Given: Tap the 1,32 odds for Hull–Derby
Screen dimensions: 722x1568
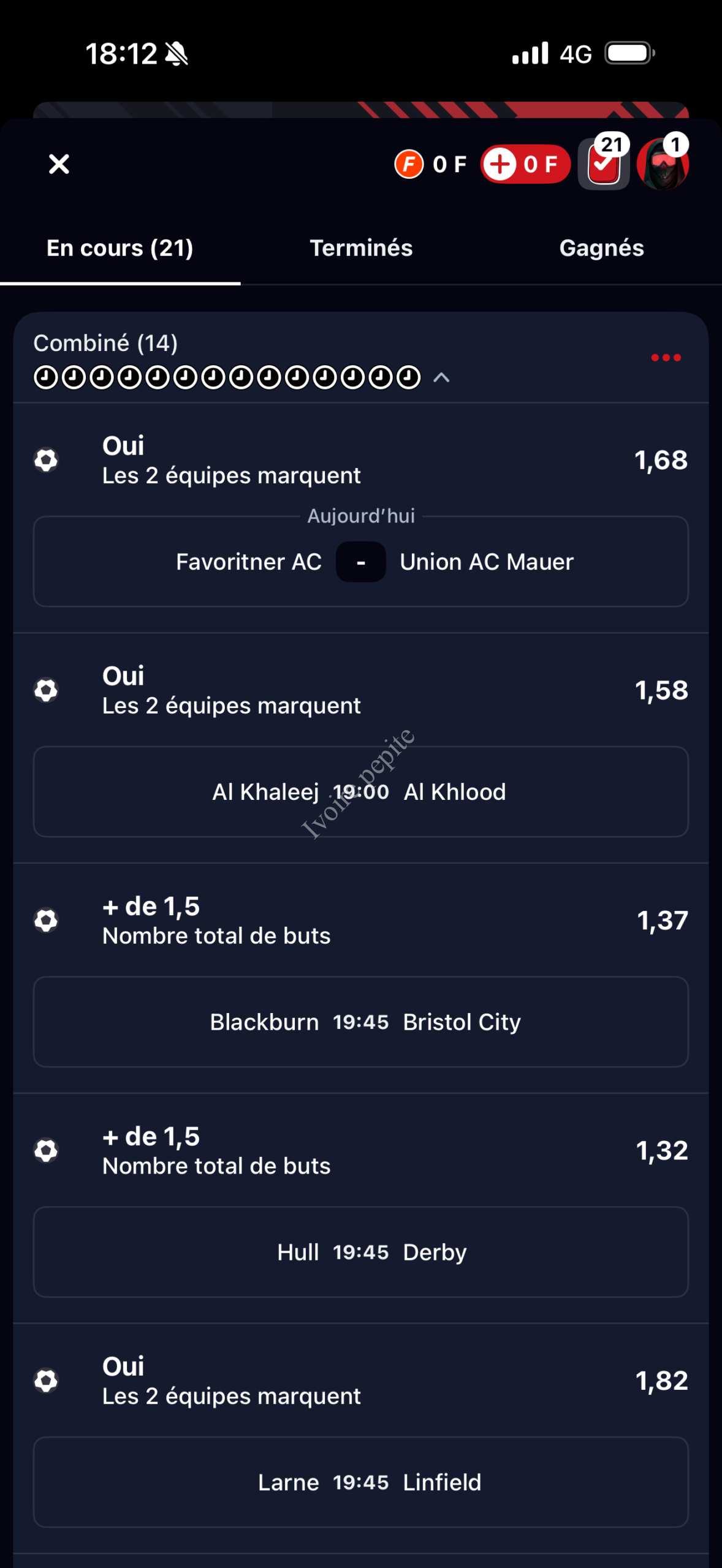Looking at the screenshot, I should click(662, 1151).
